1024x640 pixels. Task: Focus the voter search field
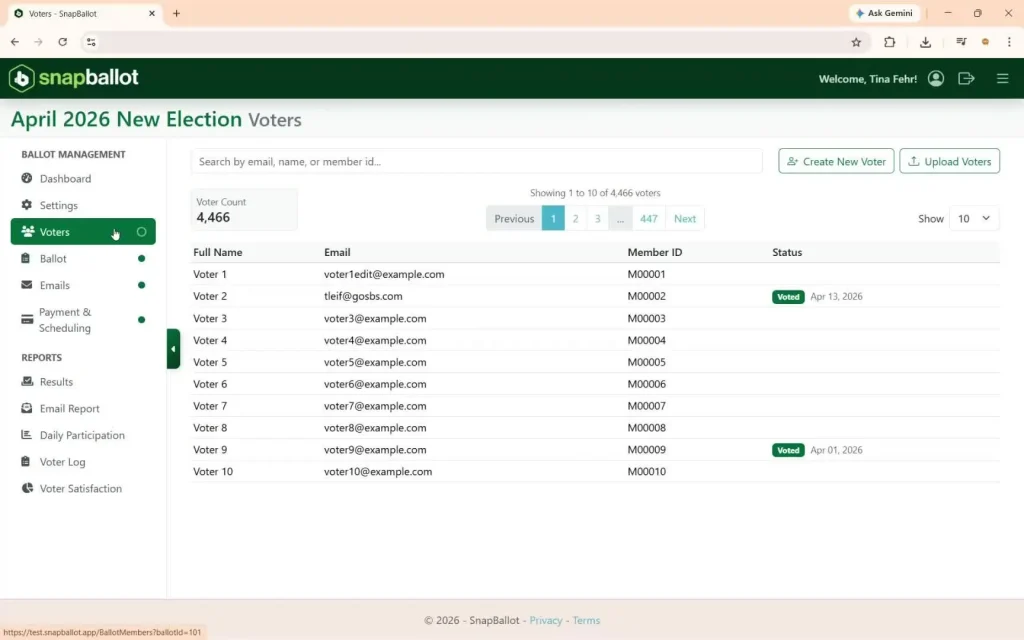tap(477, 161)
